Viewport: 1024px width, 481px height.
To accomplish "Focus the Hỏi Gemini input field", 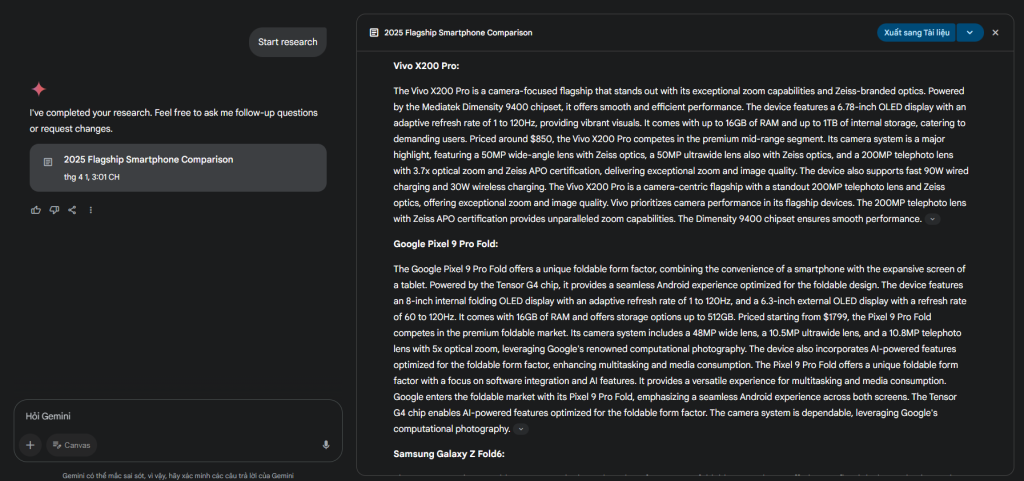I will click(x=178, y=416).
